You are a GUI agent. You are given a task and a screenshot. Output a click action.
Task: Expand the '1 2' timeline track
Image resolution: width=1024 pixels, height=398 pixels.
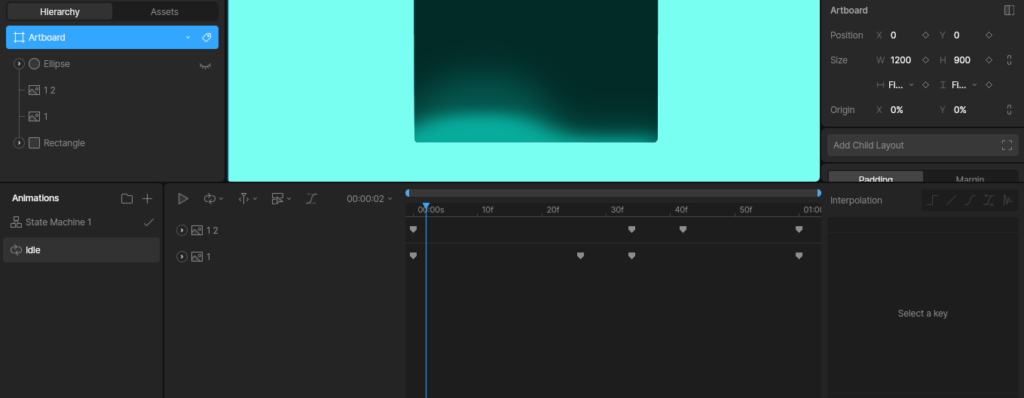pos(182,231)
